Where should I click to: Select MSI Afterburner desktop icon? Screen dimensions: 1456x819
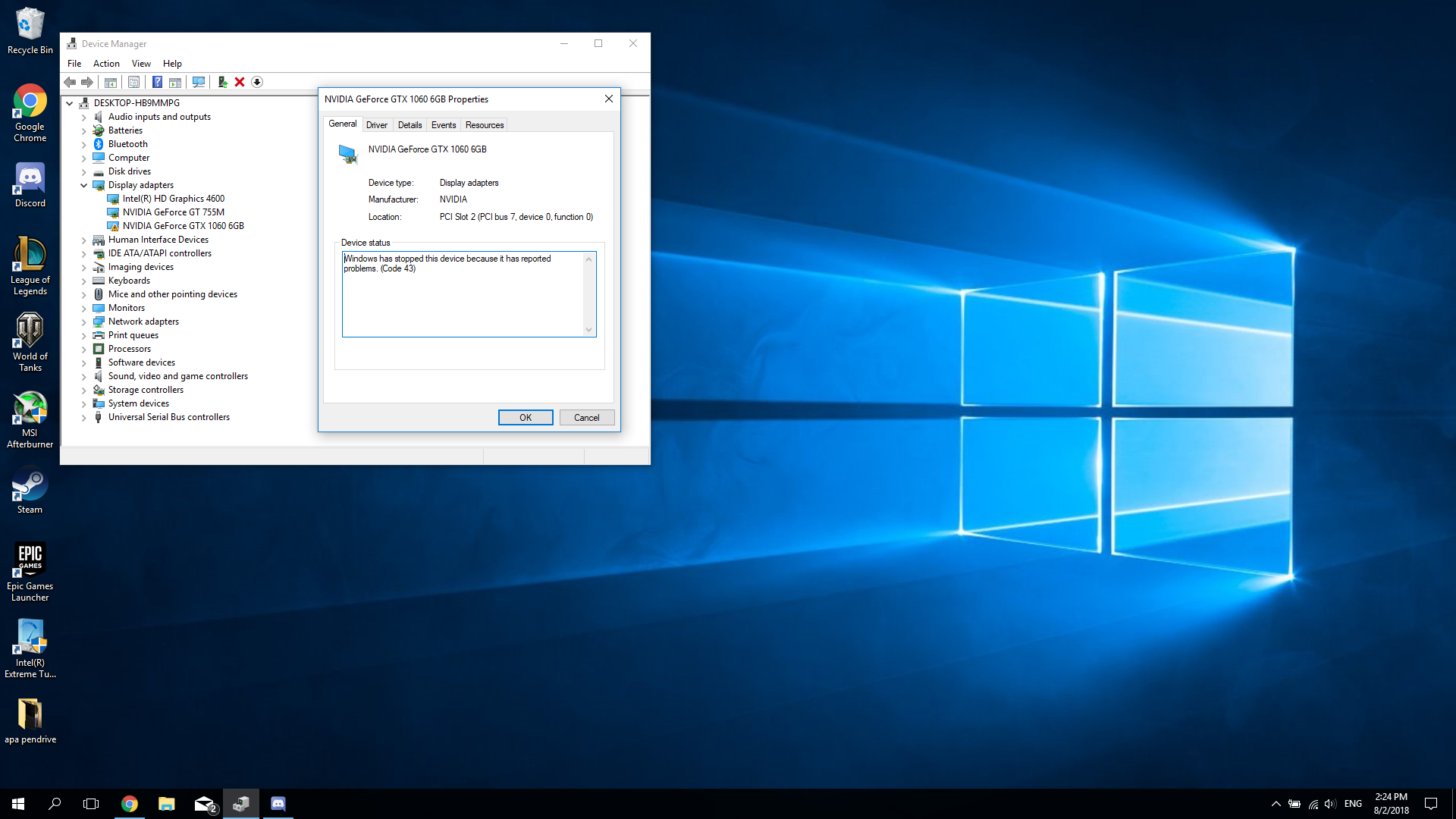pyautogui.click(x=30, y=419)
